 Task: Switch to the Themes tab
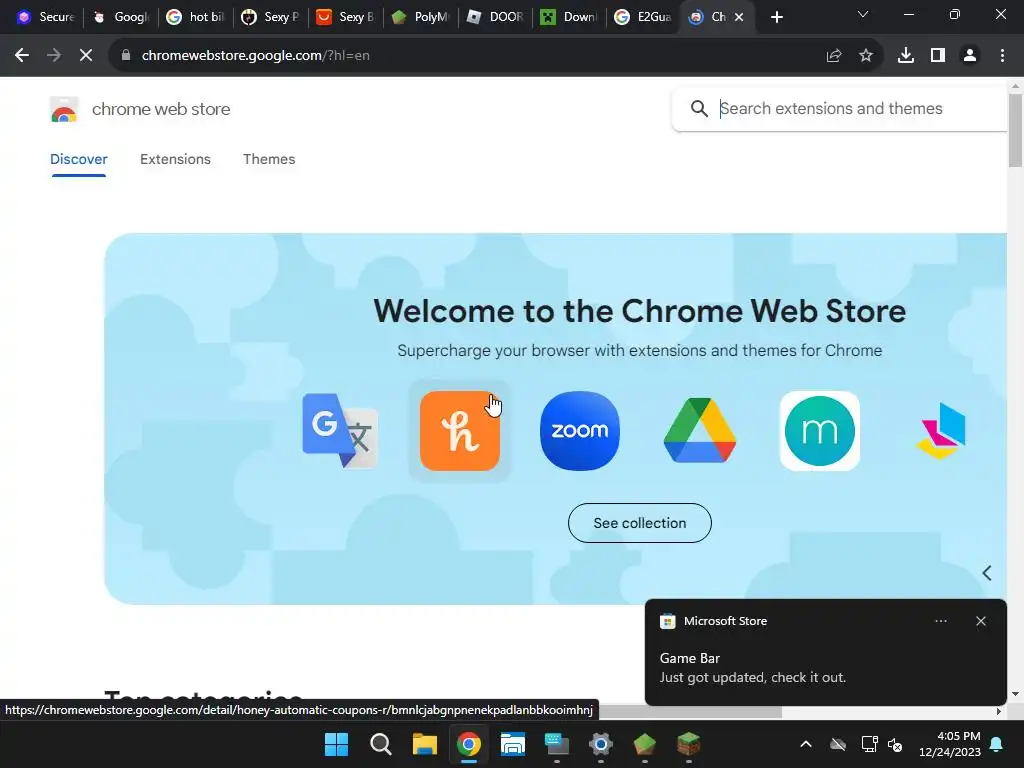click(x=269, y=159)
